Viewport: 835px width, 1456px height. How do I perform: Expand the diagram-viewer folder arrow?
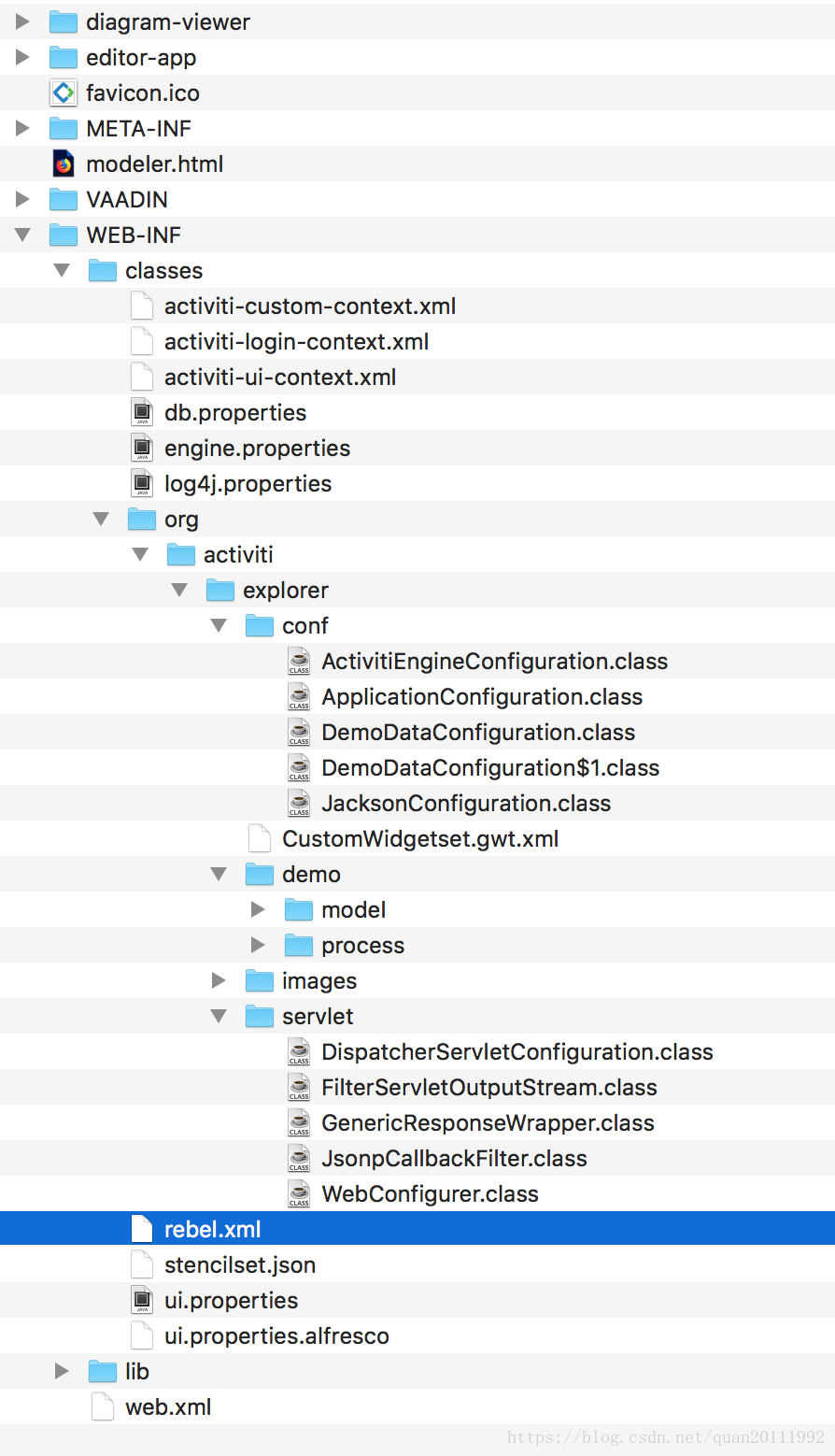tap(23, 21)
